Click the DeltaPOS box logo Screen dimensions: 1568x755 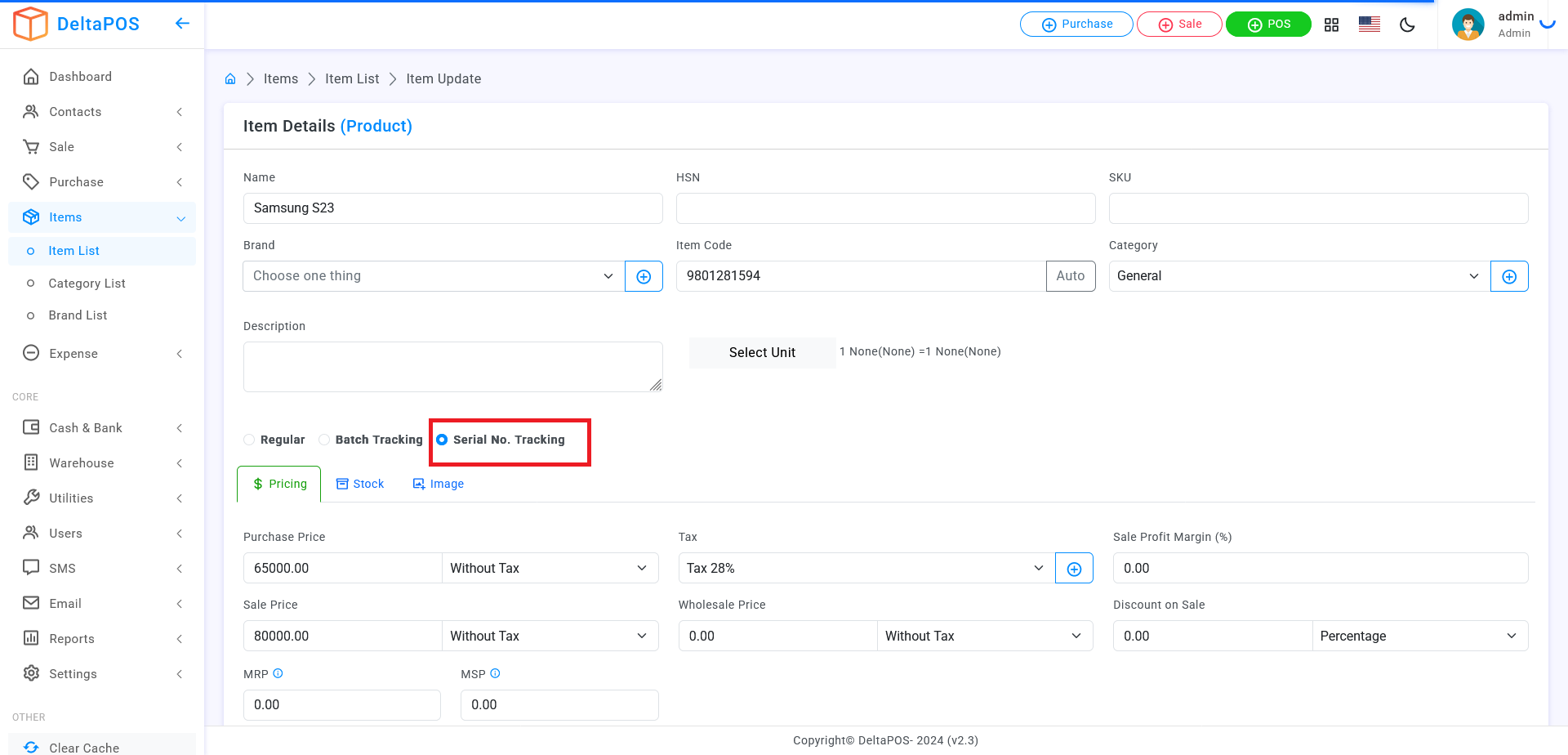[31, 24]
